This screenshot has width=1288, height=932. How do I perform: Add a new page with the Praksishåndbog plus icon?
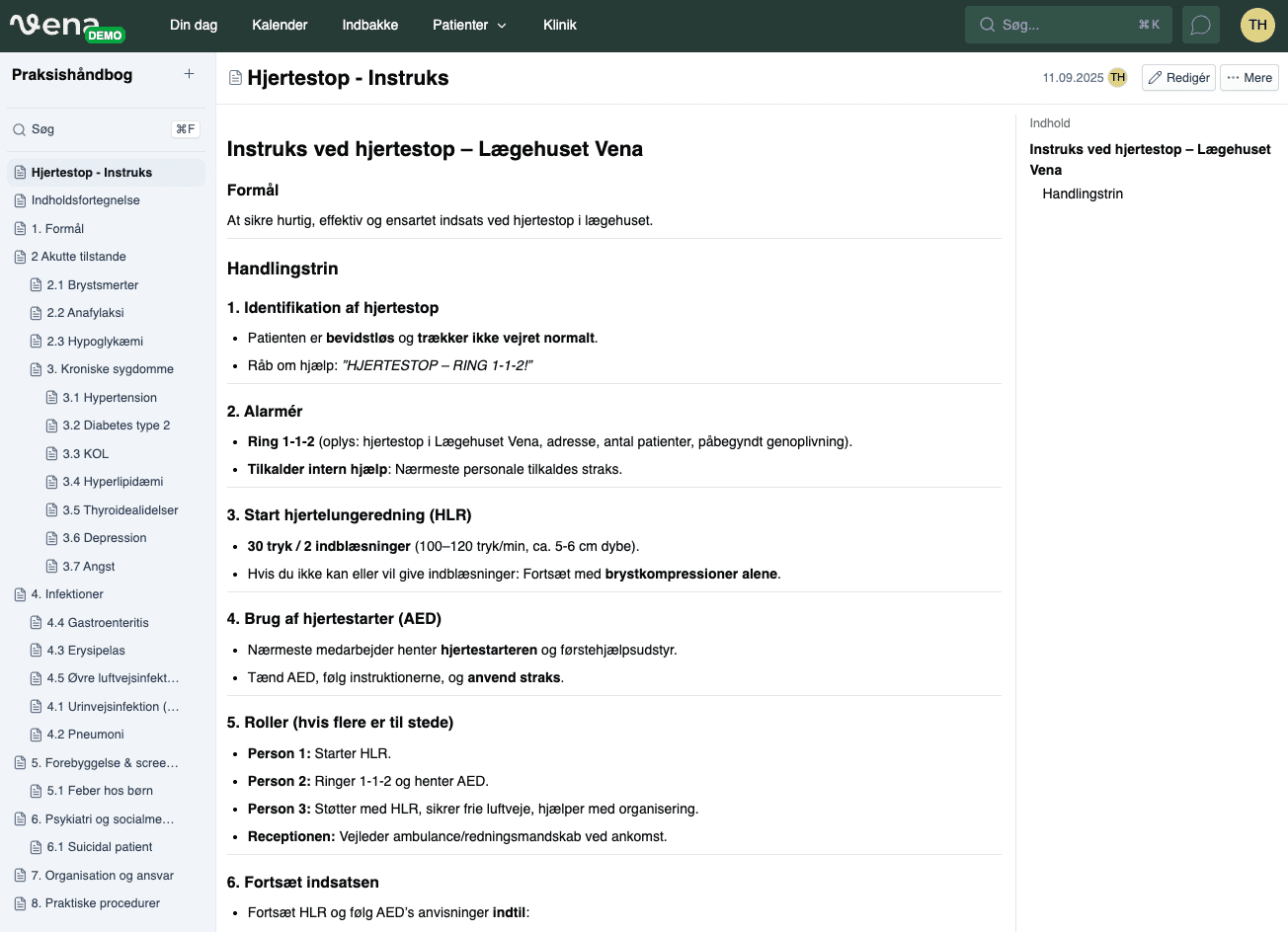tap(189, 73)
